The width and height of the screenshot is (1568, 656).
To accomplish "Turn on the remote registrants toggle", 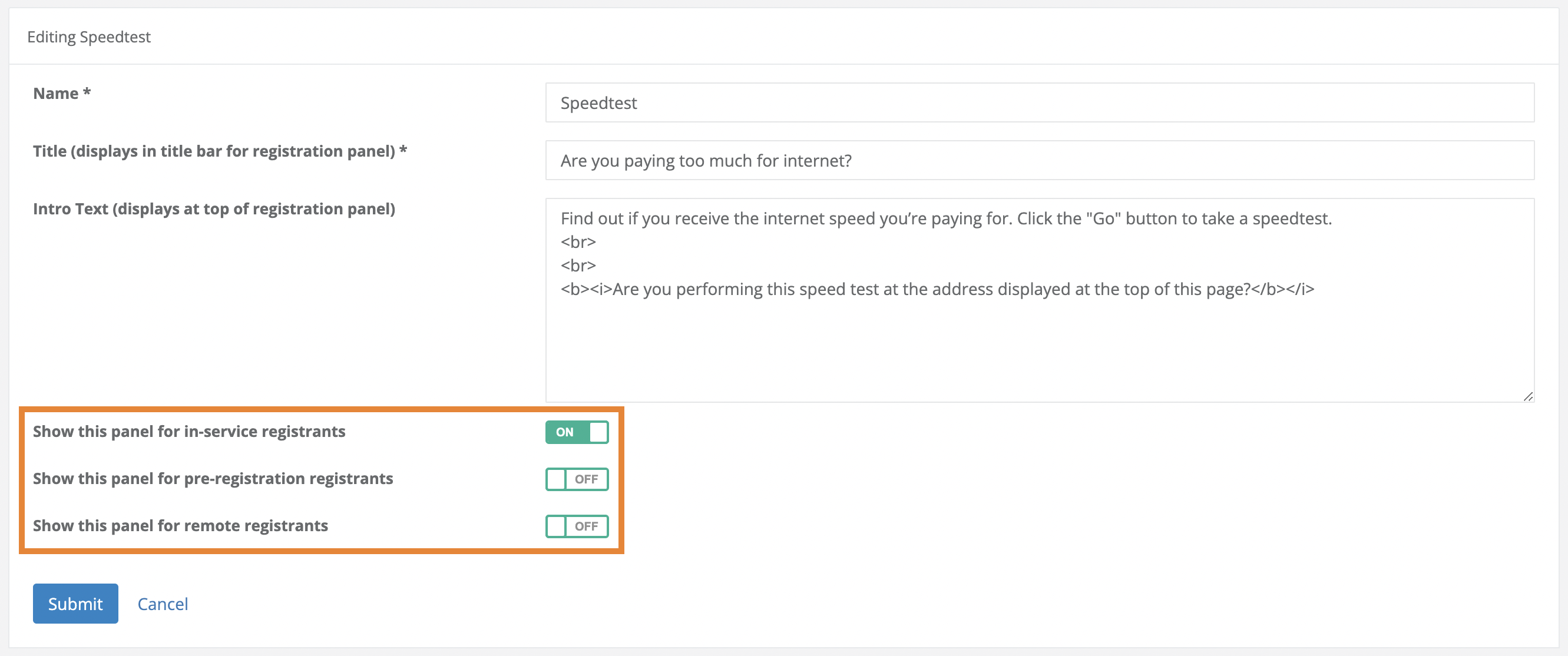I will [x=577, y=526].
